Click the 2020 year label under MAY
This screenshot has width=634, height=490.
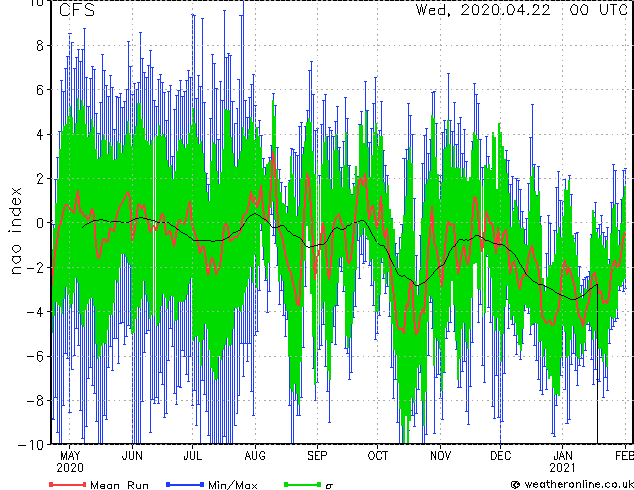pos(70,468)
